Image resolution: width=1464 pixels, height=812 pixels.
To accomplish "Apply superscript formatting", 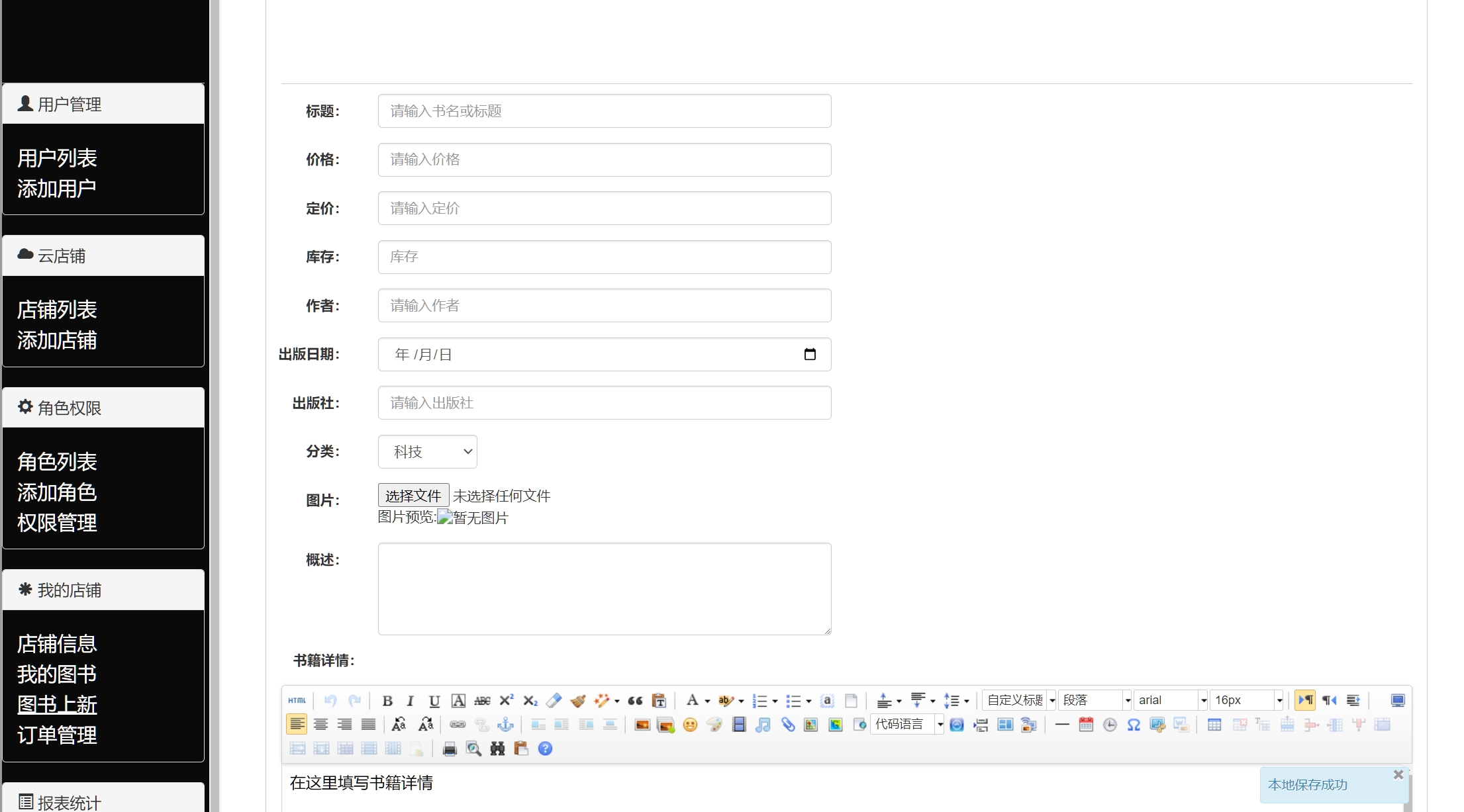I will [x=506, y=700].
